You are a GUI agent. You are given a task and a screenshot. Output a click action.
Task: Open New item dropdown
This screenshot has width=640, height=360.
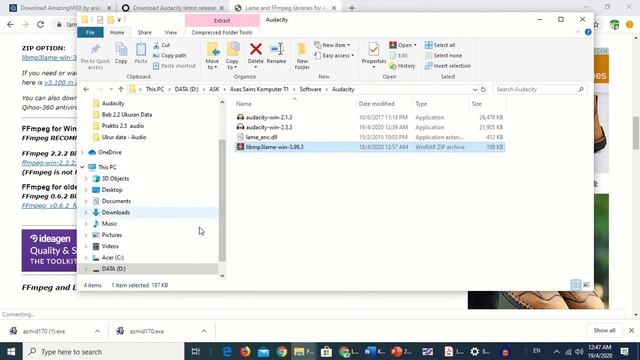(332, 45)
